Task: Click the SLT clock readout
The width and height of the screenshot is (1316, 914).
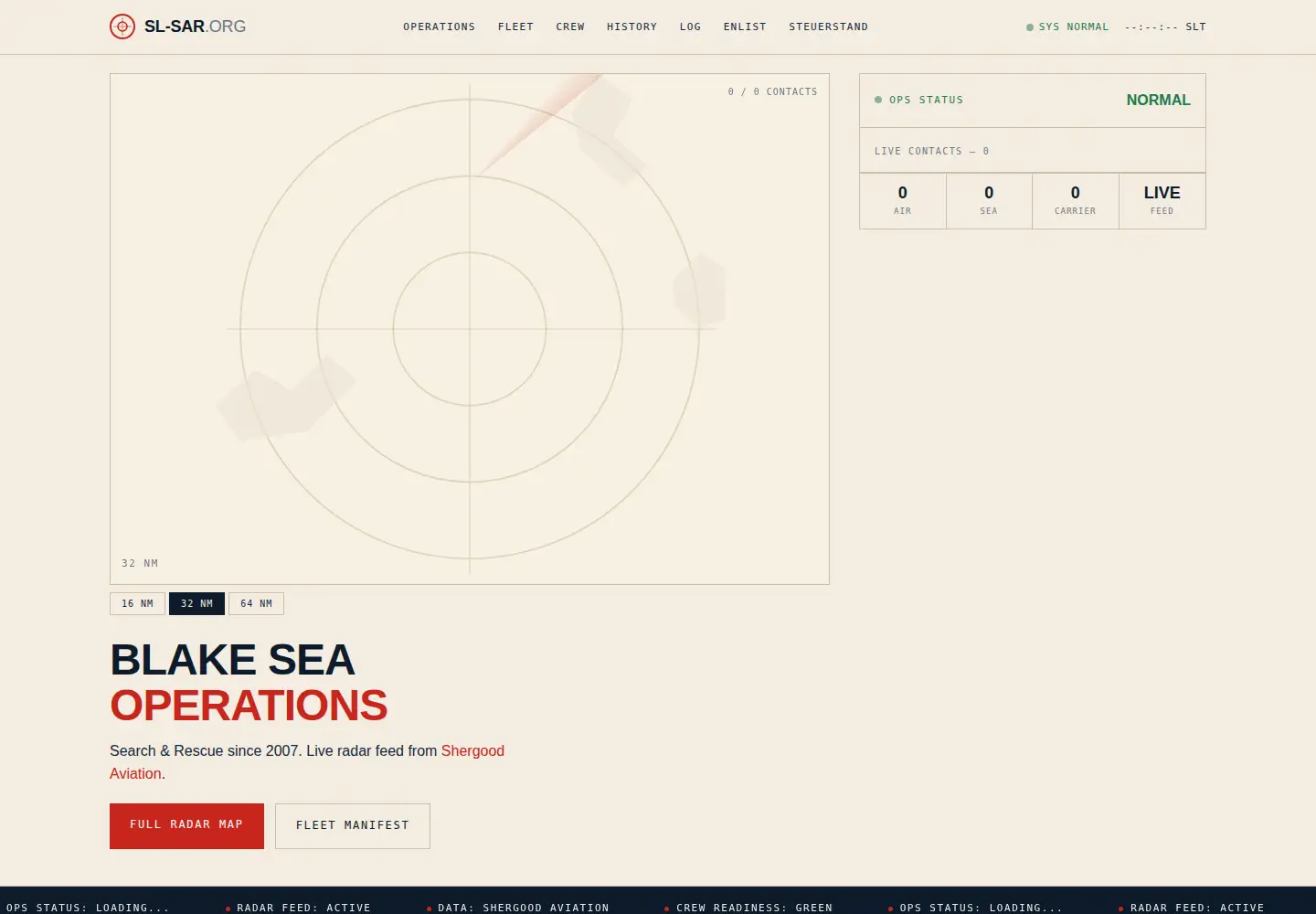Action: pyautogui.click(x=1165, y=27)
